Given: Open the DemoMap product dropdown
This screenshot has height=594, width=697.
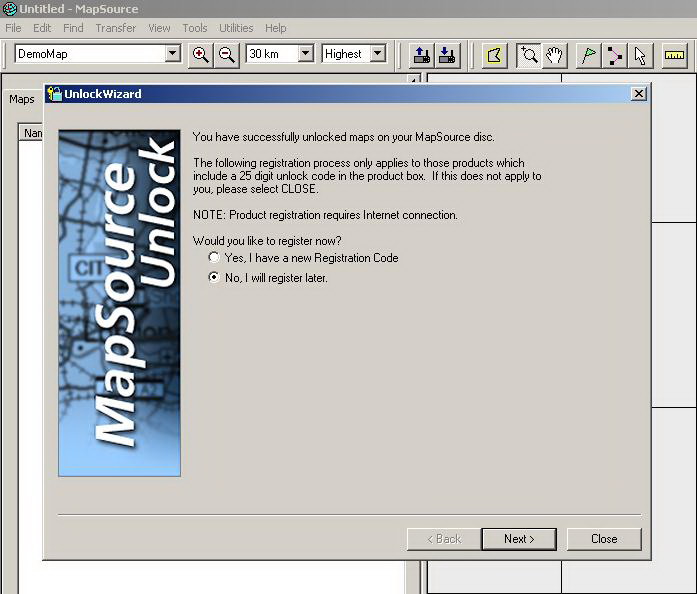Looking at the screenshot, I should pyautogui.click(x=173, y=54).
